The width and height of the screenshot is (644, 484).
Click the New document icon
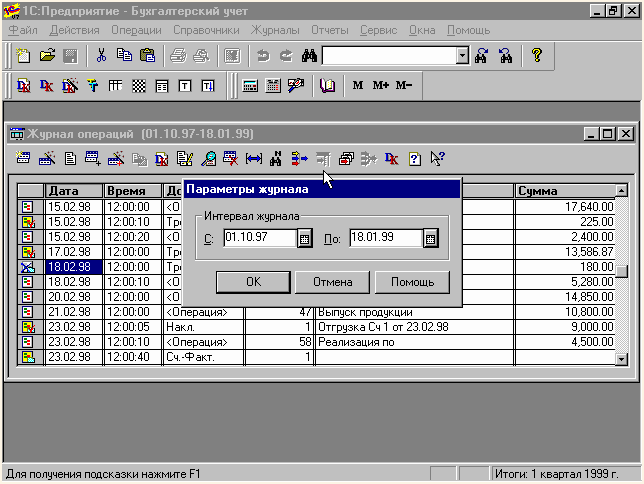point(22,55)
